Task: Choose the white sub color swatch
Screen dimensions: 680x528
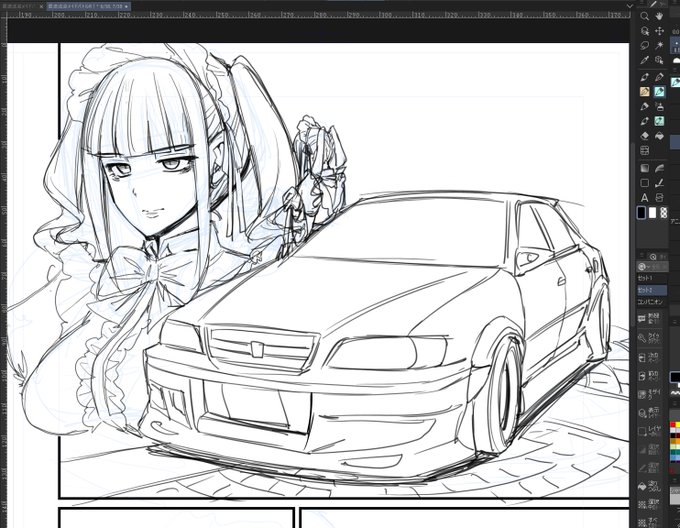Action: pyautogui.click(x=653, y=213)
